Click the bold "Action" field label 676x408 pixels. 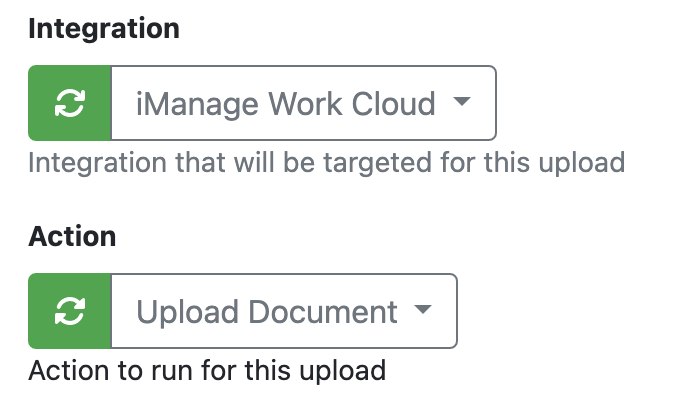click(x=72, y=237)
